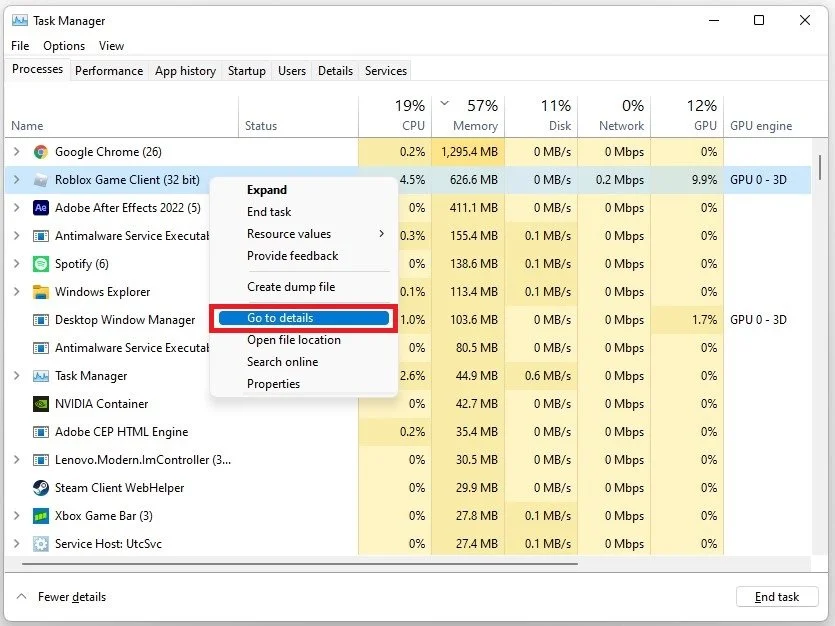Image resolution: width=835 pixels, height=626 pixels.
Task: Sort by the Name column header
Action: pyautogui.click(x=121, y=116)
